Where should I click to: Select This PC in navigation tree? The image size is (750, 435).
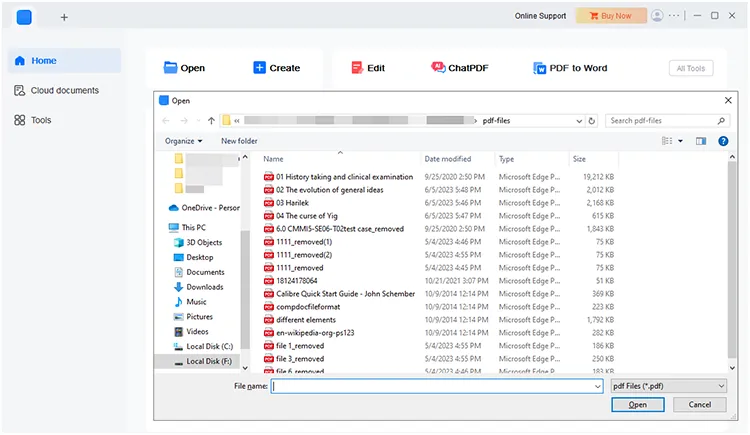tap(187, 227)
